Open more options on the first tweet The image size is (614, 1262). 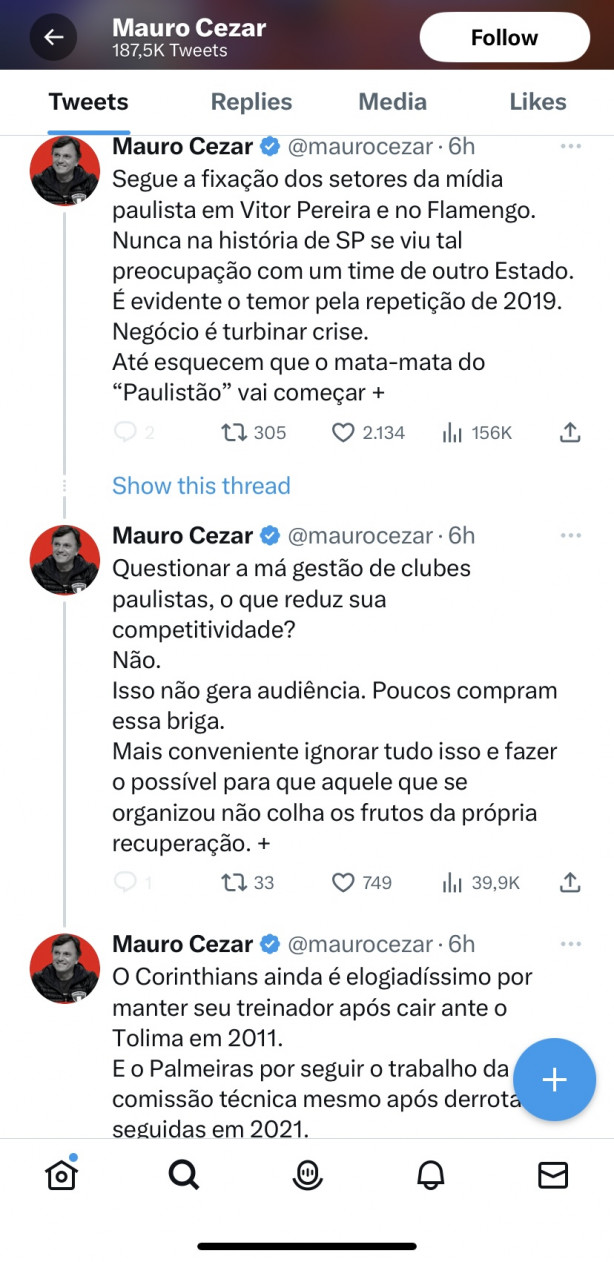pos(571,145)
